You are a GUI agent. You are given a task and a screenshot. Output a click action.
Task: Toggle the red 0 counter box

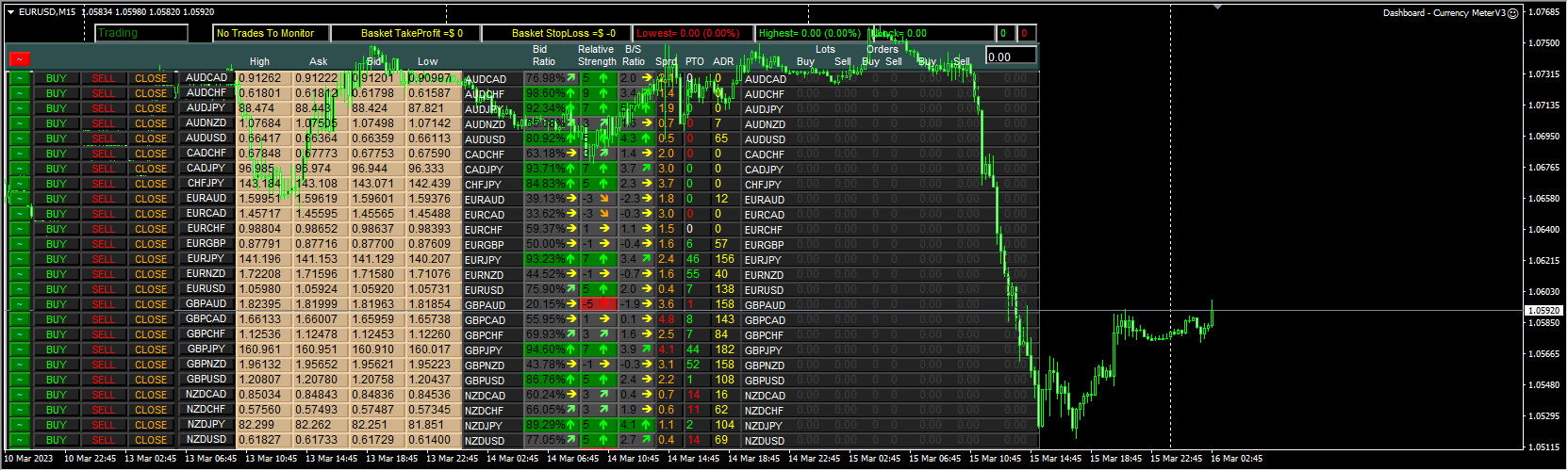click(x=1024, y=33)
